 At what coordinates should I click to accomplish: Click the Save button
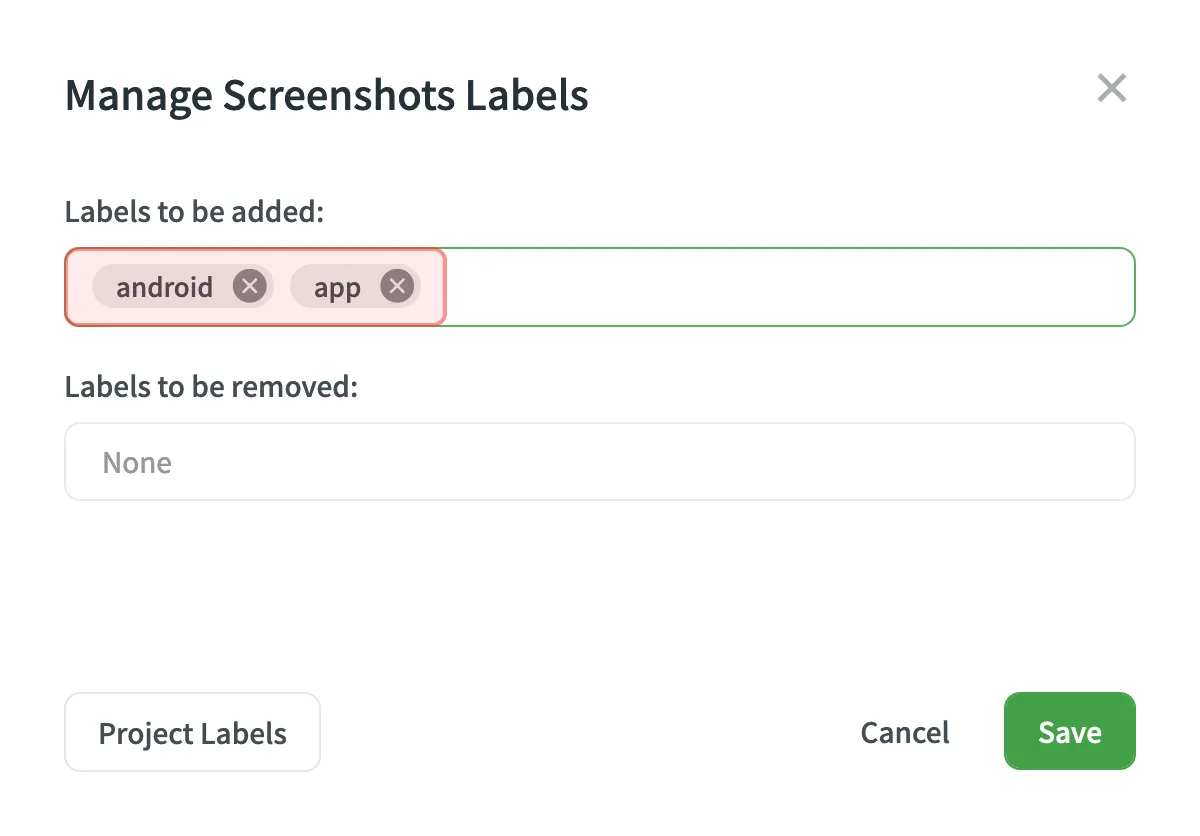pos(1069,731)
